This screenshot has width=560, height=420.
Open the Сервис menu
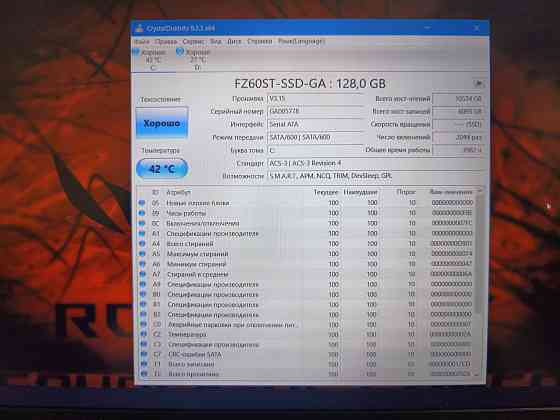point(193,41)
